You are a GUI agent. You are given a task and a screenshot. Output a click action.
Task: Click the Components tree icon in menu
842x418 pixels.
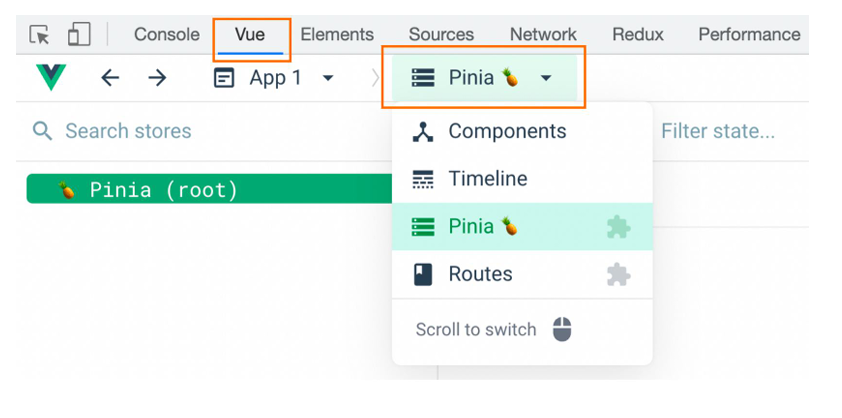[x=423, y=132]
